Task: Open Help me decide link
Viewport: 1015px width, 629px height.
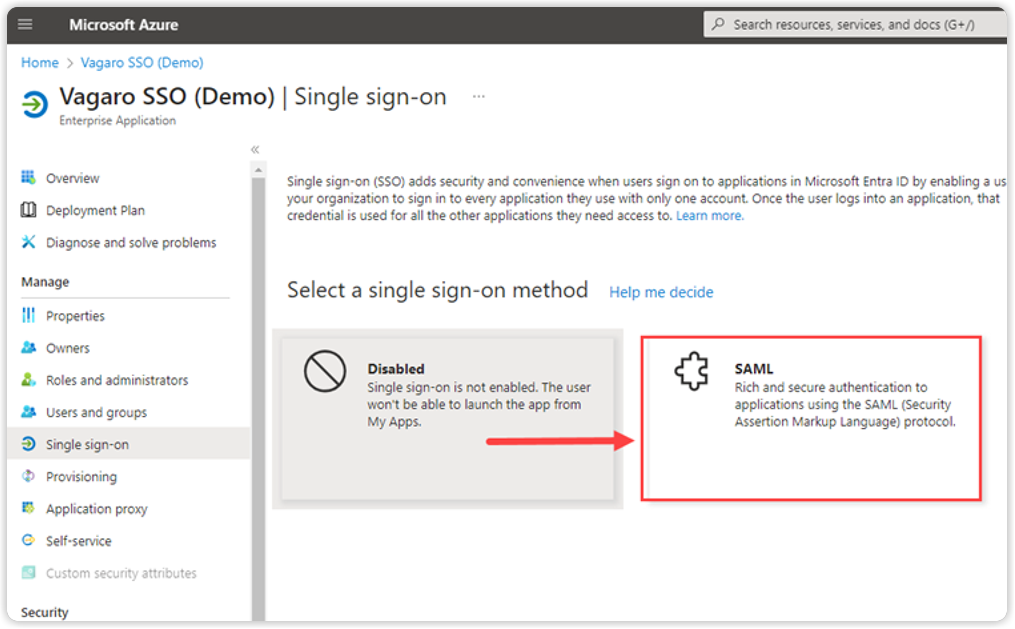Action: (661, 292)
